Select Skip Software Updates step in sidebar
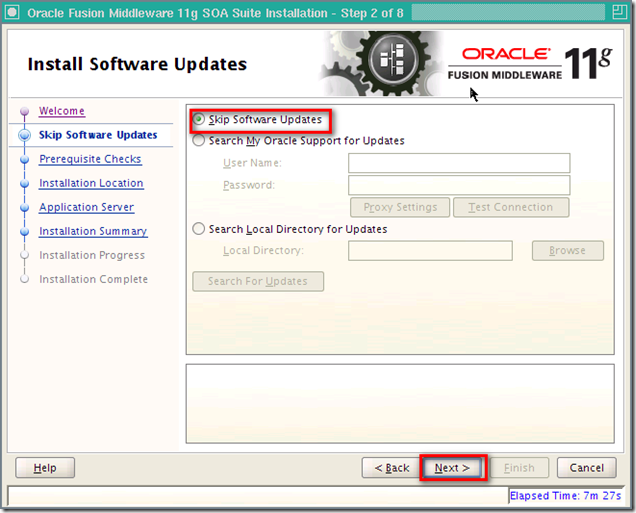 click(98, 135)
